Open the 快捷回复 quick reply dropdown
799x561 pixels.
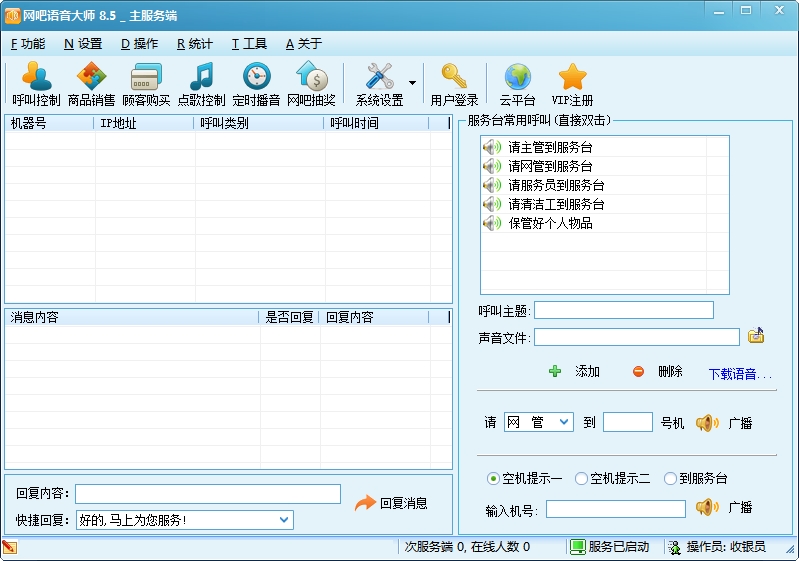click(284, 520)
